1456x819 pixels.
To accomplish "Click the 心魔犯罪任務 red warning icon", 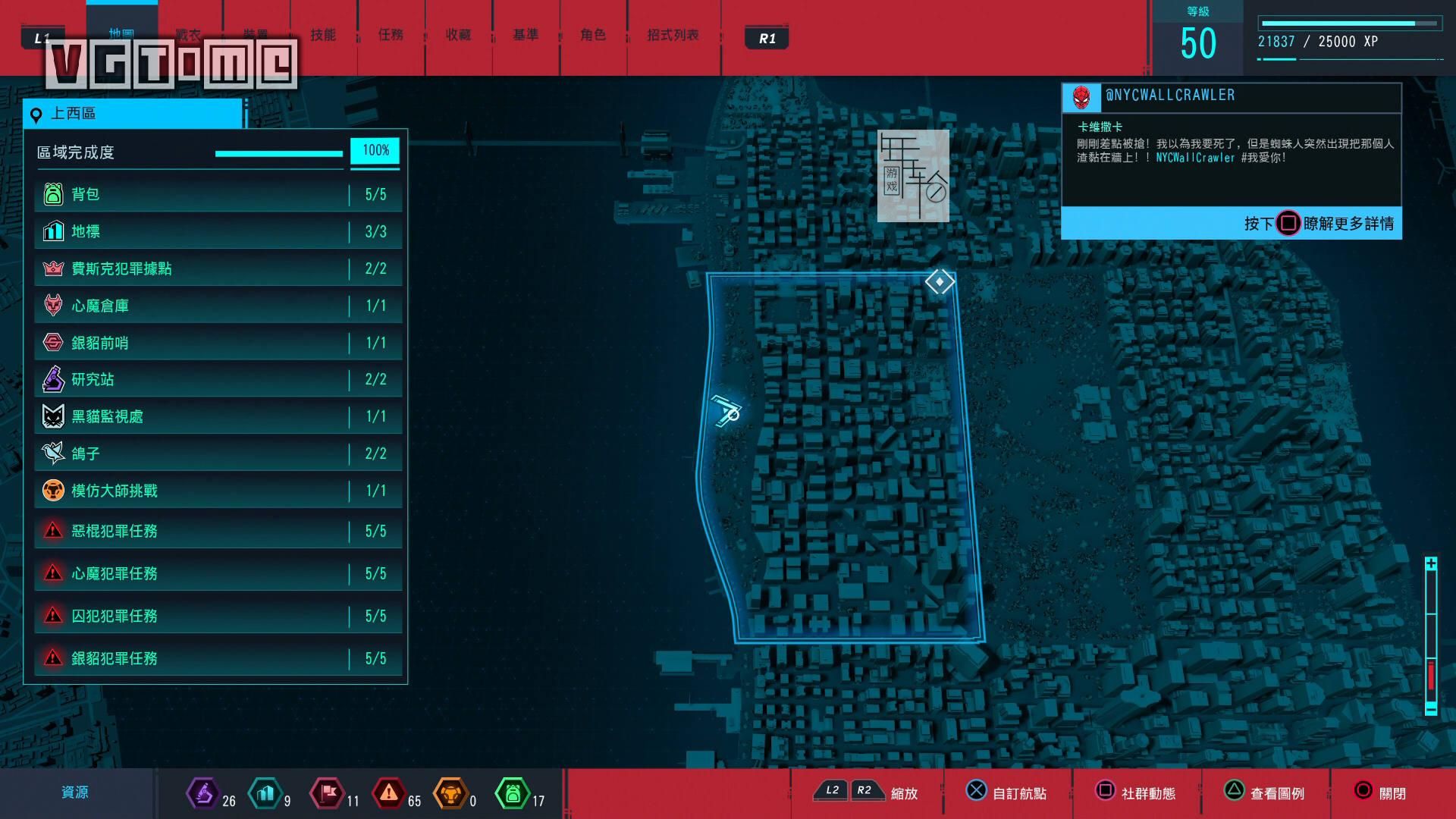I will pyautogui.click(x=53, y=573).
